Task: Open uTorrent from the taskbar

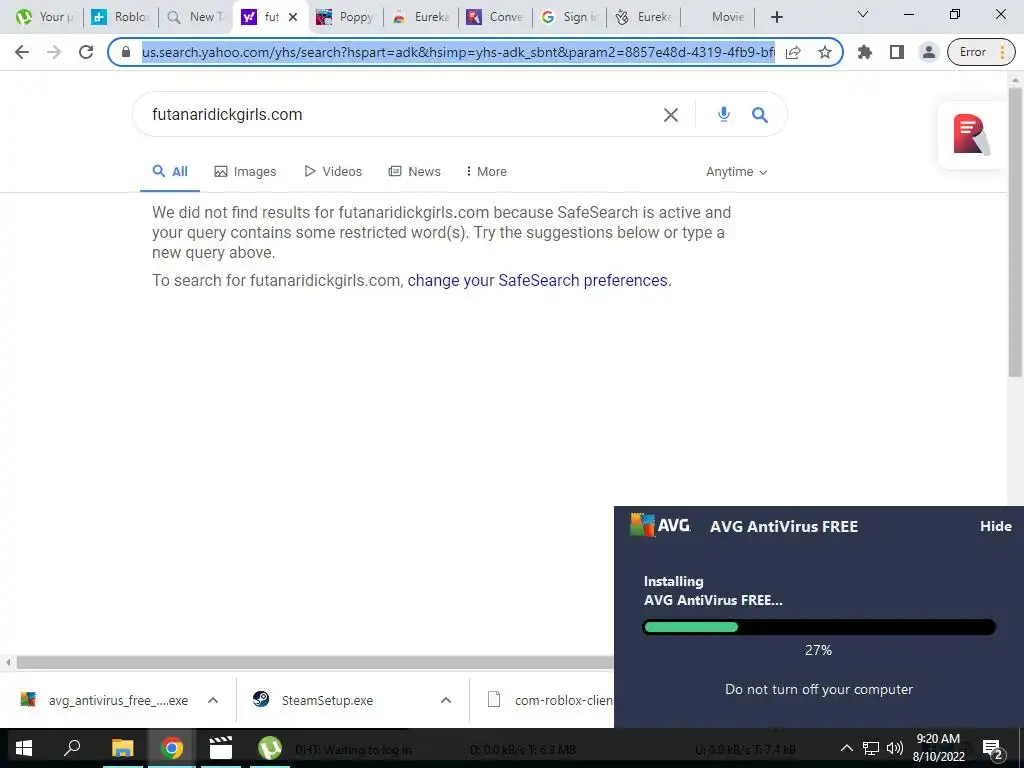Action: [x=270, y=748]
